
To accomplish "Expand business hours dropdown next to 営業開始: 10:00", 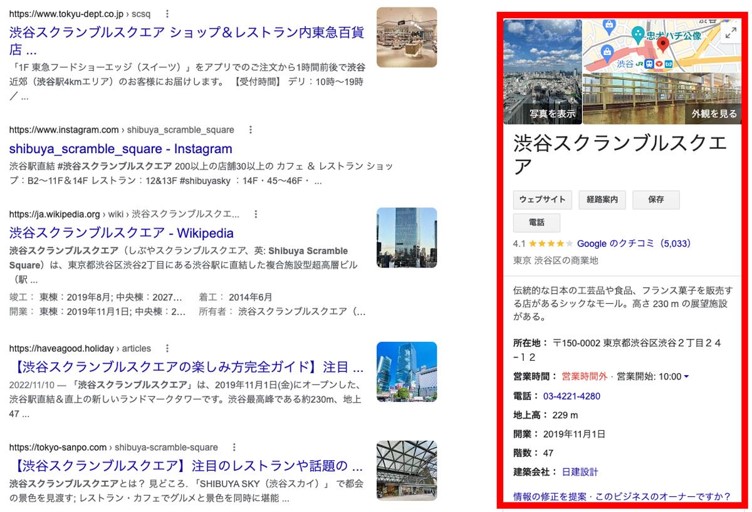I will tap(686, 377).
